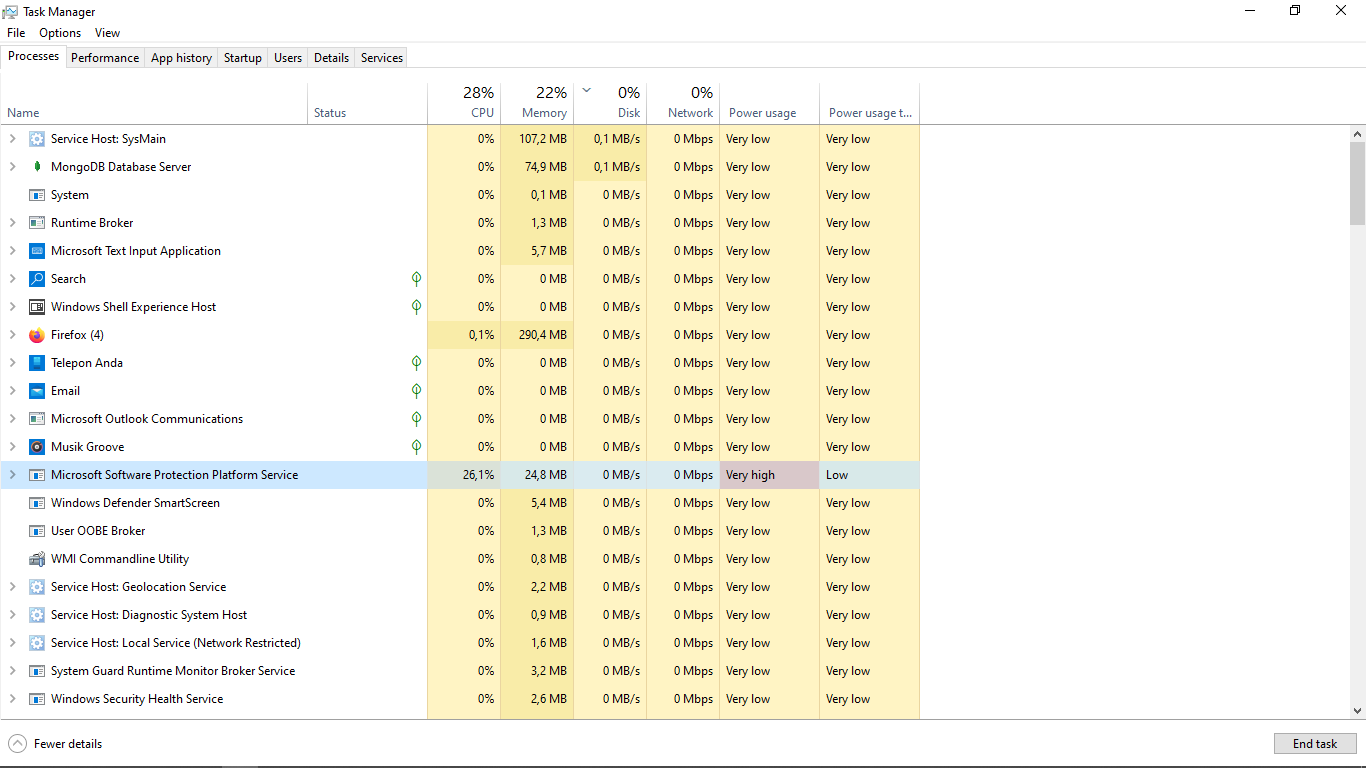Click the vertical scrollbar thumb
1366x768 pixels.
click(1357, 183)
